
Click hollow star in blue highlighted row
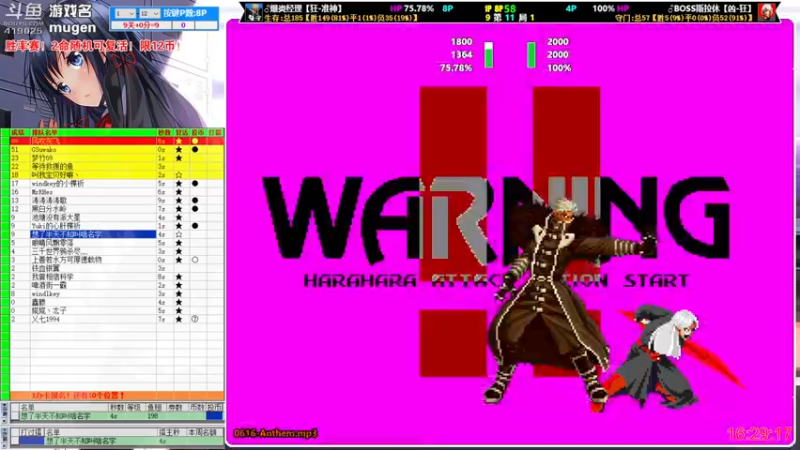179,234
